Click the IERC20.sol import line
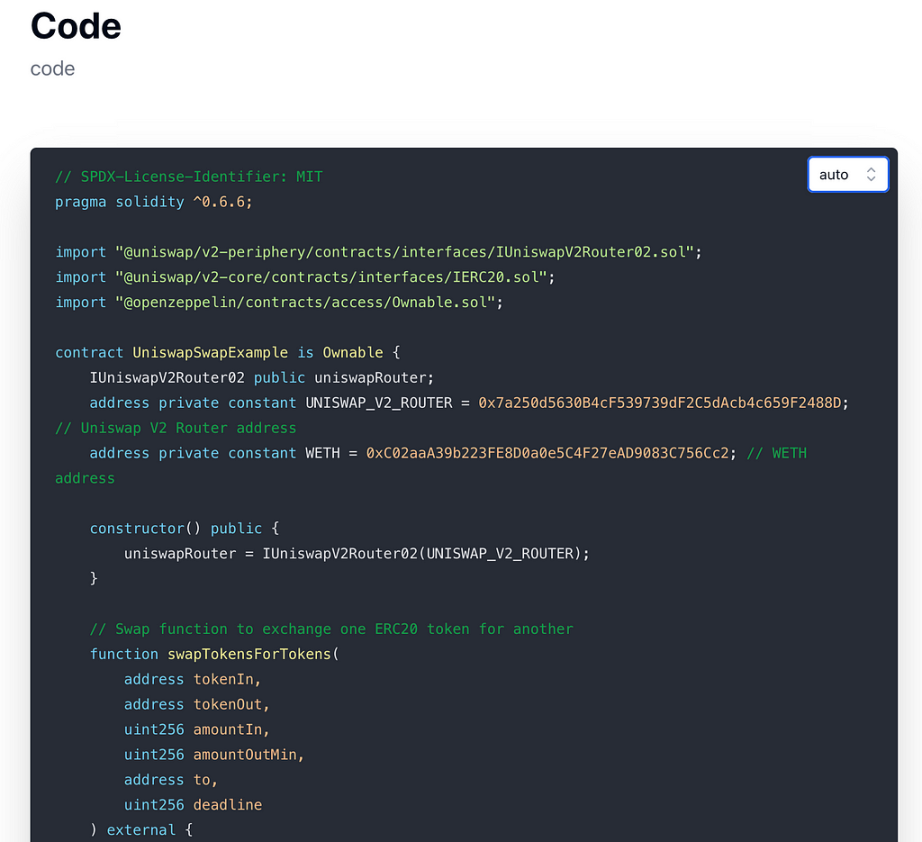Viewport: 922px width, 842px height. coord(305,277)
